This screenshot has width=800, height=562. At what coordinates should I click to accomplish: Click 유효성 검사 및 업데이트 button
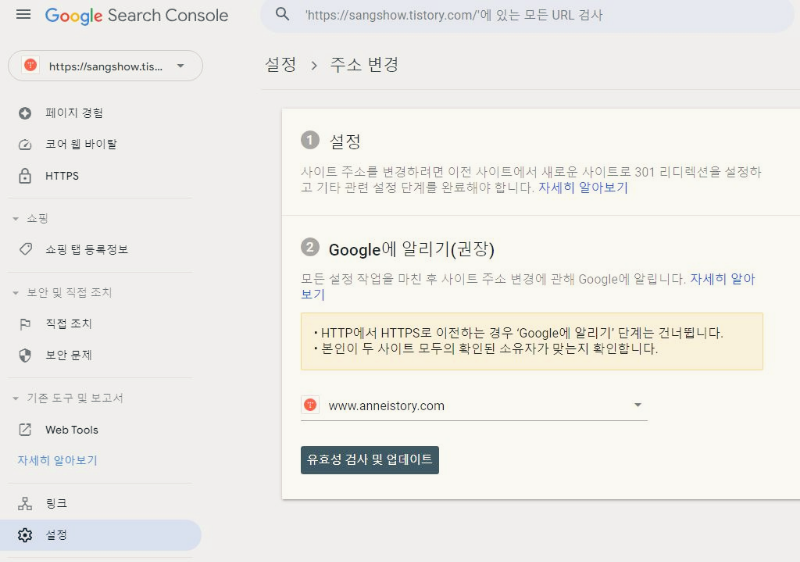coord(370,460)
